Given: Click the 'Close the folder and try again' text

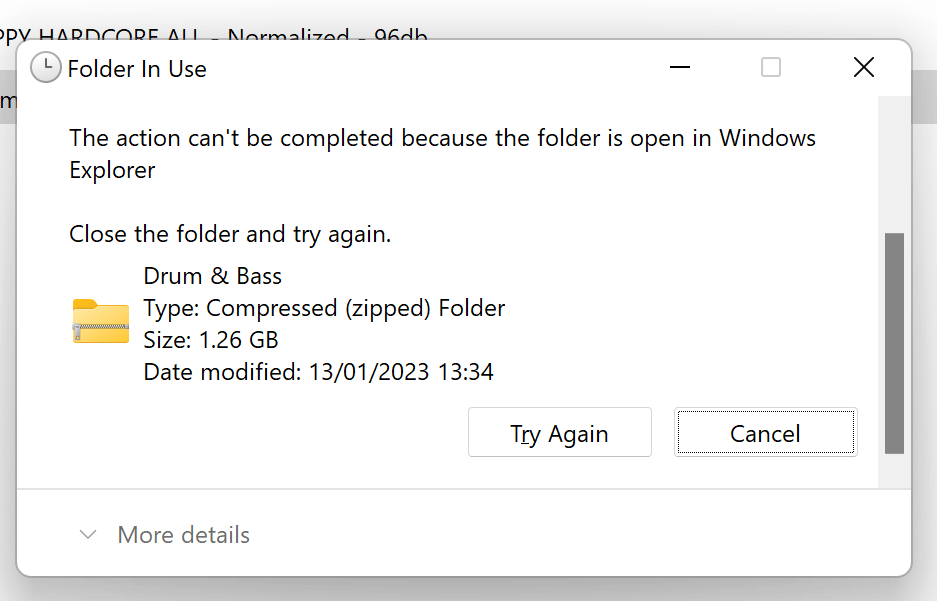Looking at the screenshot, I should pyautogui.click(x=230, y=234).
